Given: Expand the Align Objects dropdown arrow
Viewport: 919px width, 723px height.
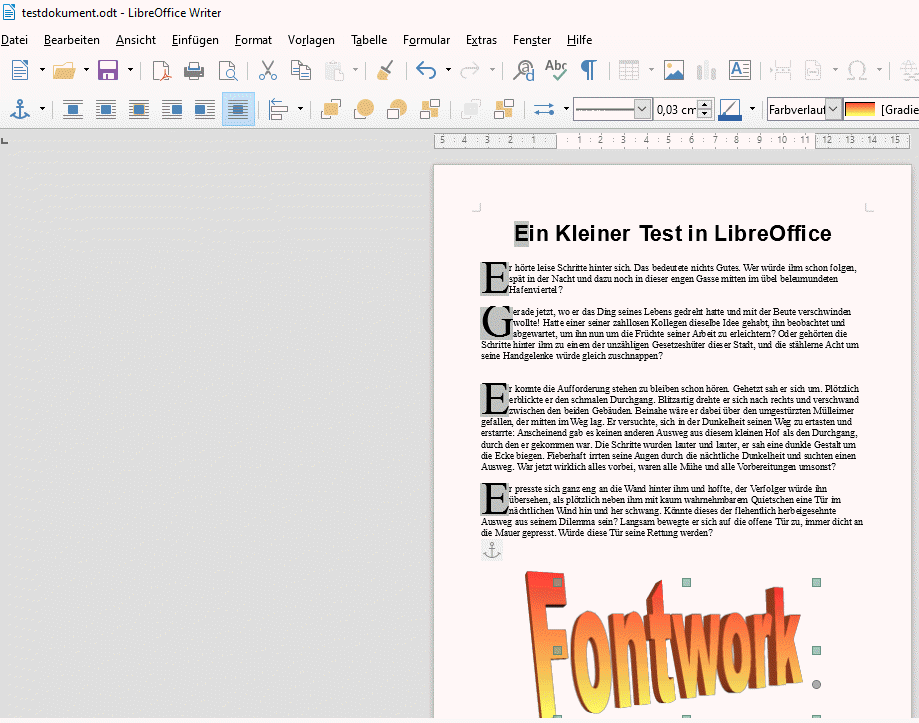Looking at the screenshot, I should pyautogui.click(x=301, y=110).
